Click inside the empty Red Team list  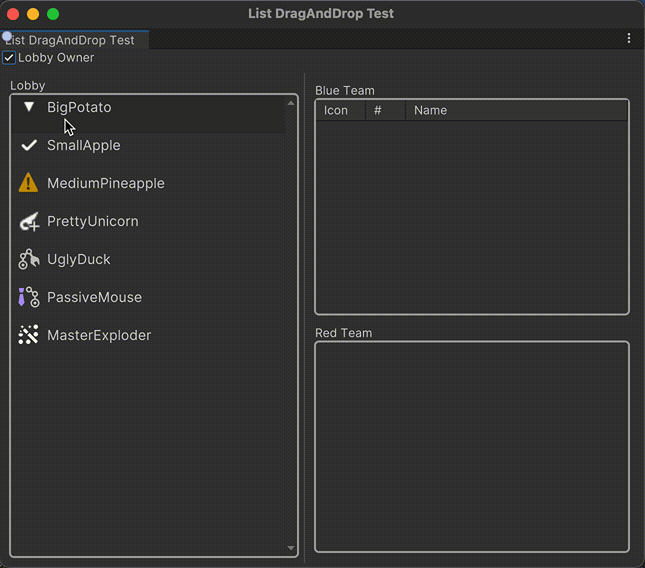coord(472,446)
